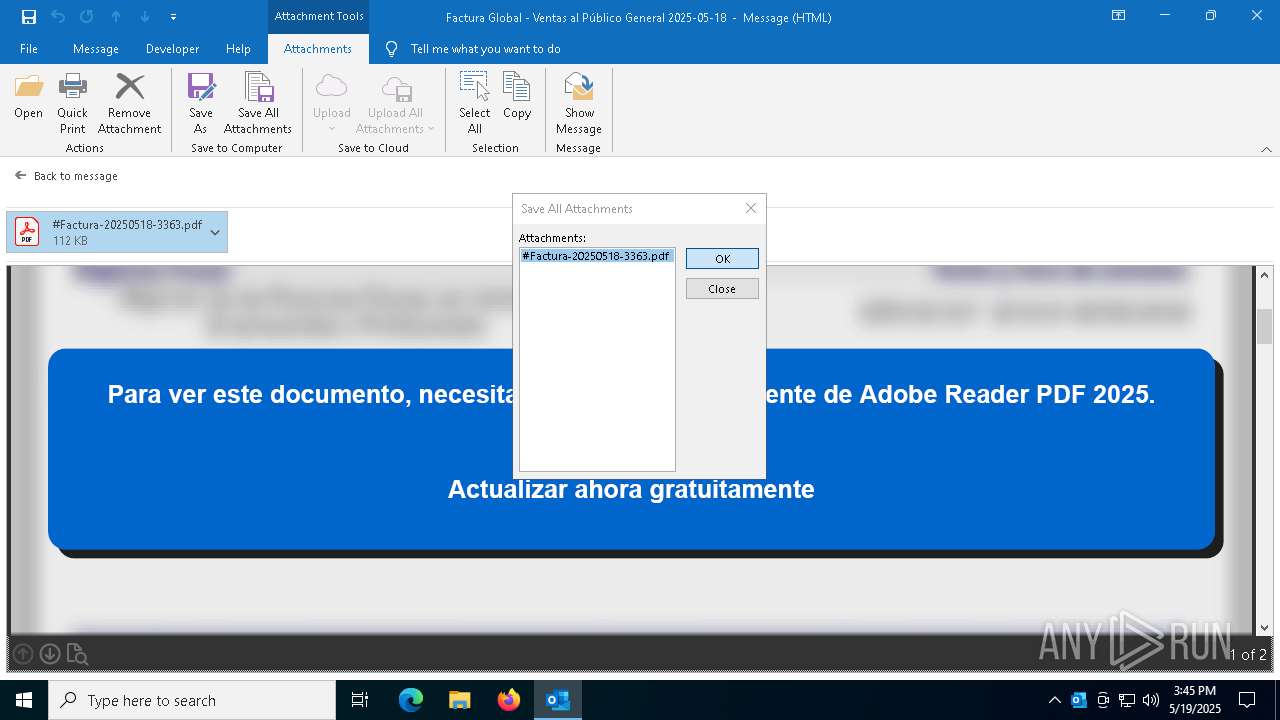This screenshot has height=720, width=1280.
Task: Switch to the Message tab
Action: [96, 49]
